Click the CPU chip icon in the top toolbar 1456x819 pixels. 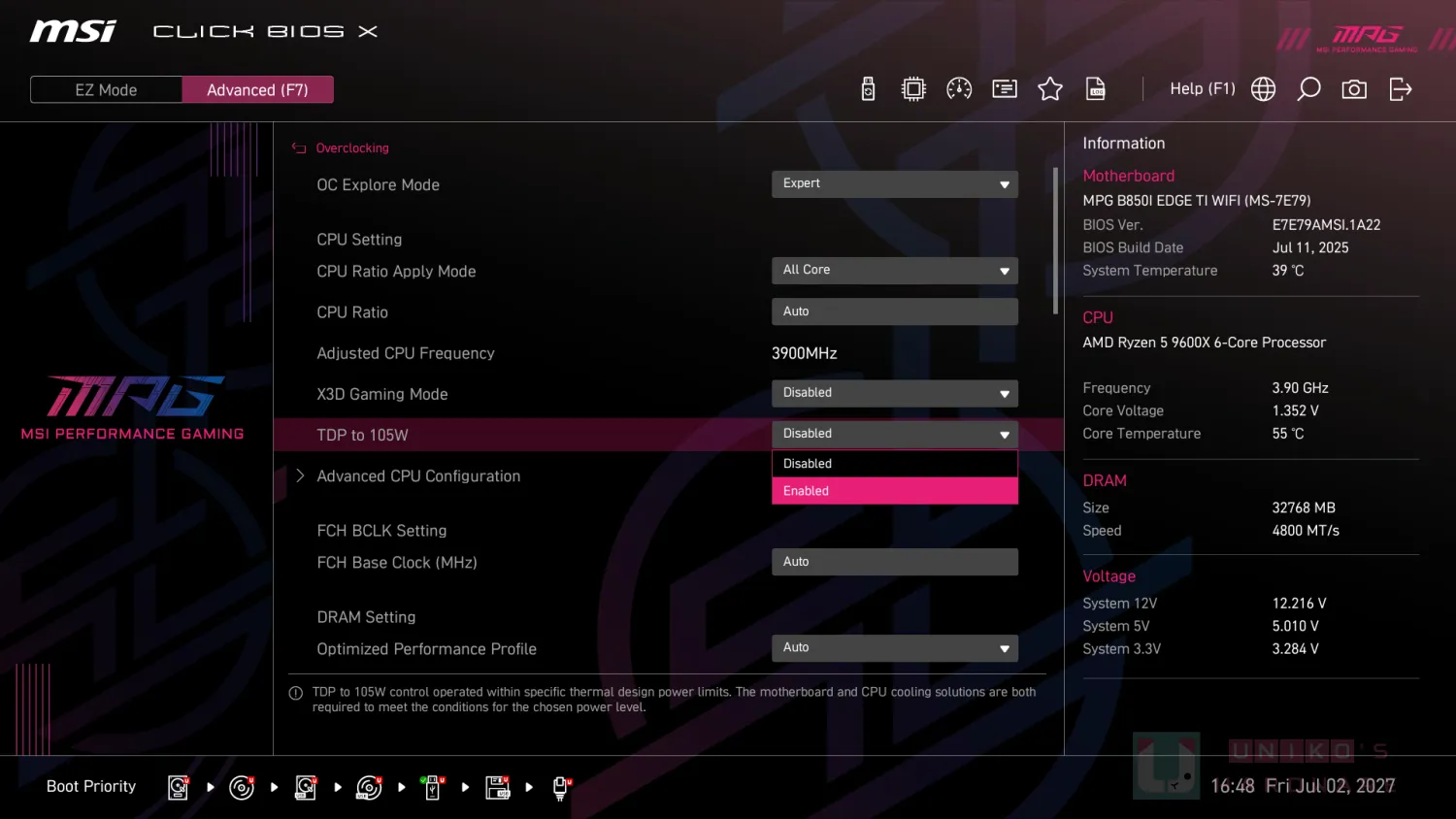913,89
